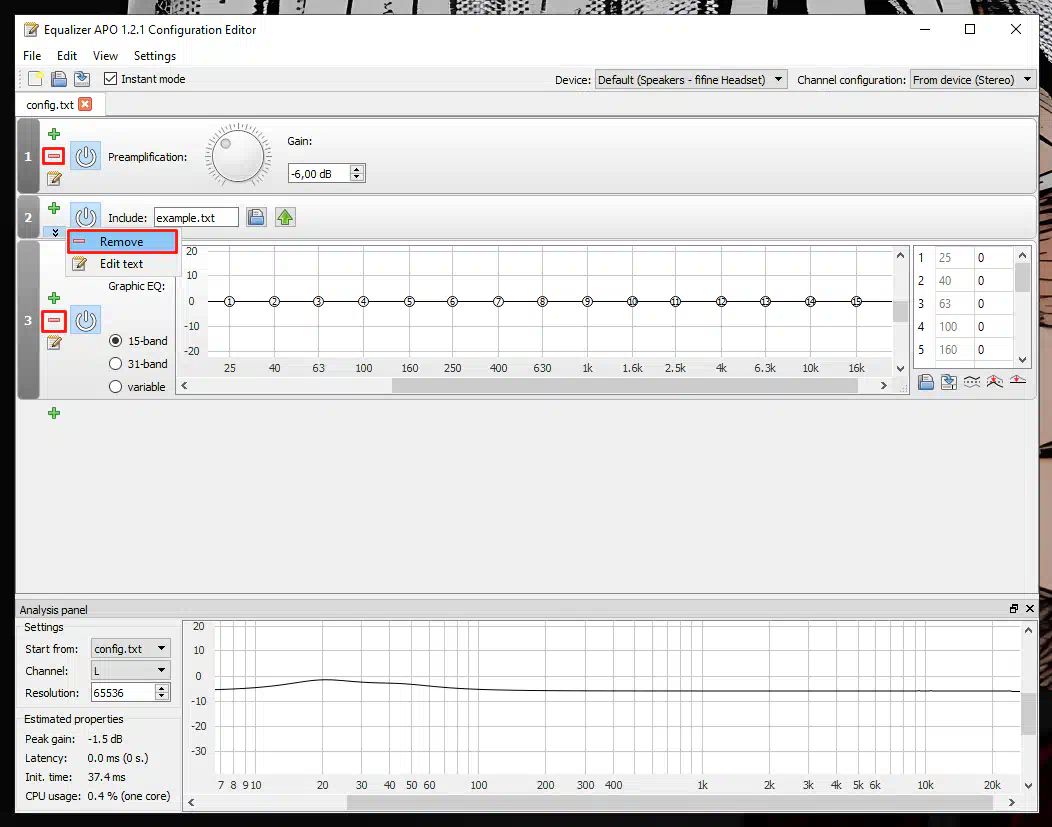Image resolution: width=1052 pixels, height=827 pixels.
Task: Click the Include file name field
Action: click(196, 217)
